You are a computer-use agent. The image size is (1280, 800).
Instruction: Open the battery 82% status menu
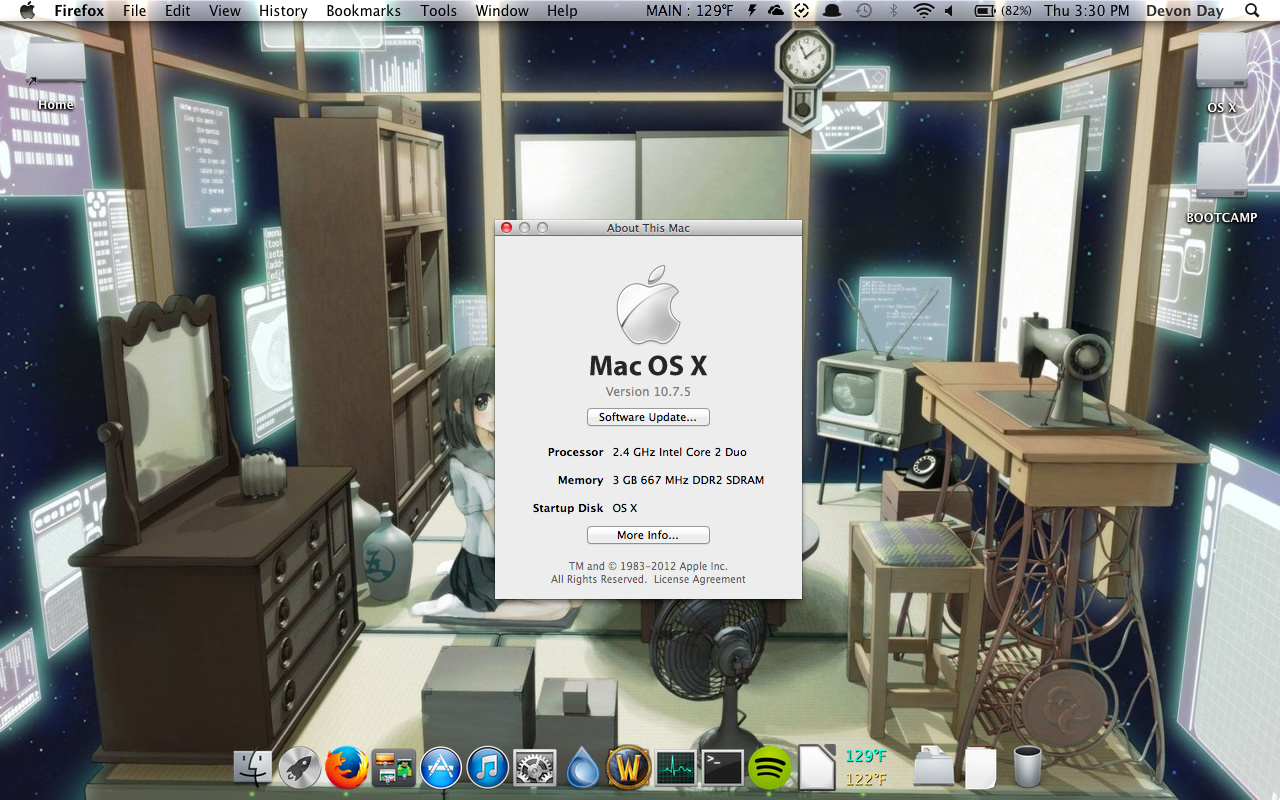(x=1003, y=11)
